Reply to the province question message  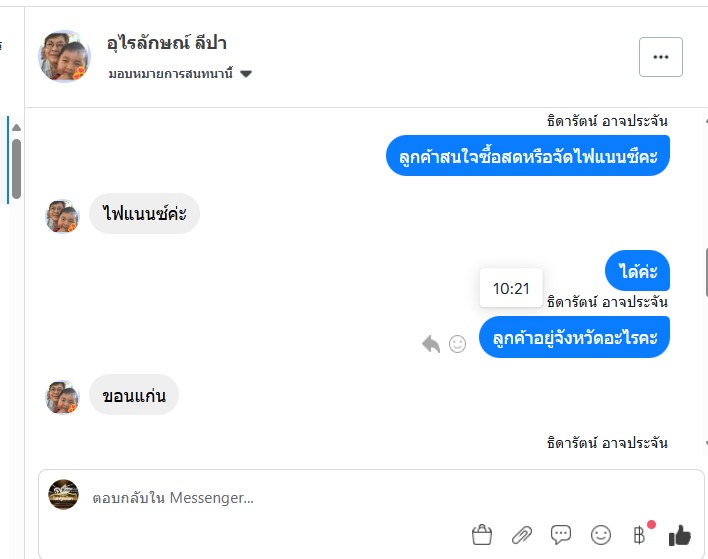coord(431,344)
